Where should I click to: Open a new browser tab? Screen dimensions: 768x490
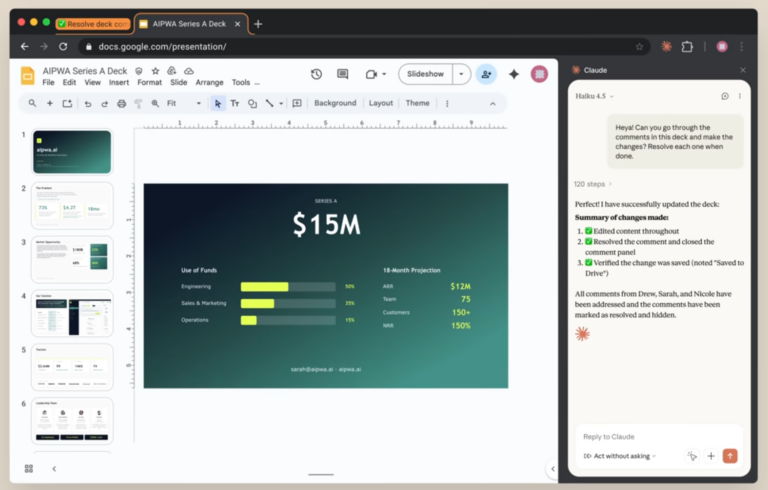258,24
